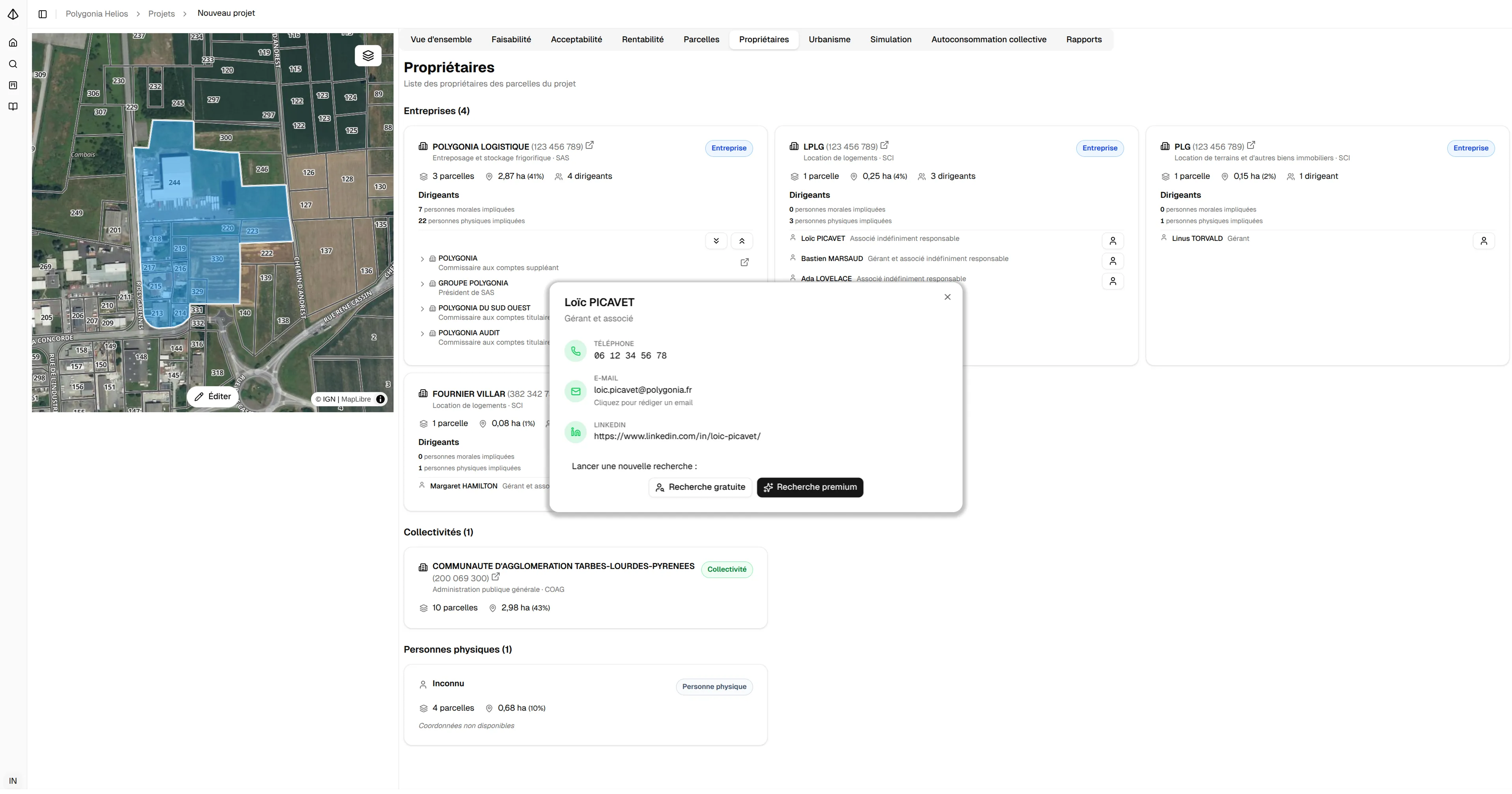The height and width of the screenshot is (794, 1512).
Task: Click the Inconnu owner name
Action: pyautogui.click(x=448, y=683)
